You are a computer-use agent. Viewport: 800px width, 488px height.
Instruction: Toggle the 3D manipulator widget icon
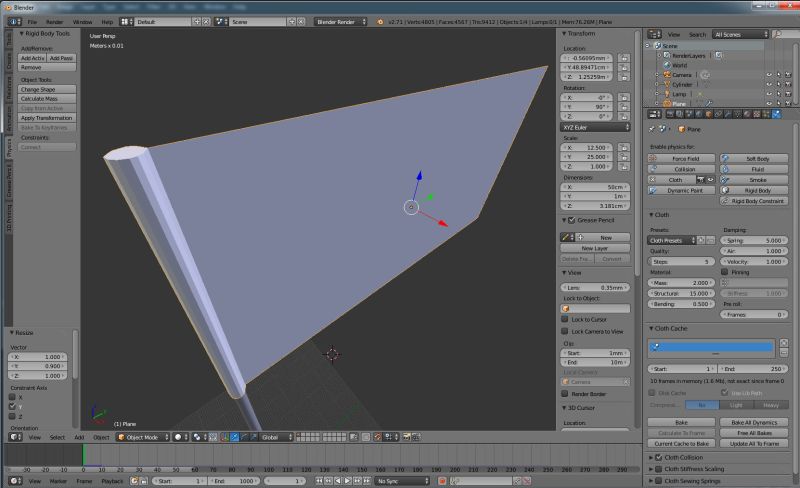pyautogui.click(x=225, y=437)
